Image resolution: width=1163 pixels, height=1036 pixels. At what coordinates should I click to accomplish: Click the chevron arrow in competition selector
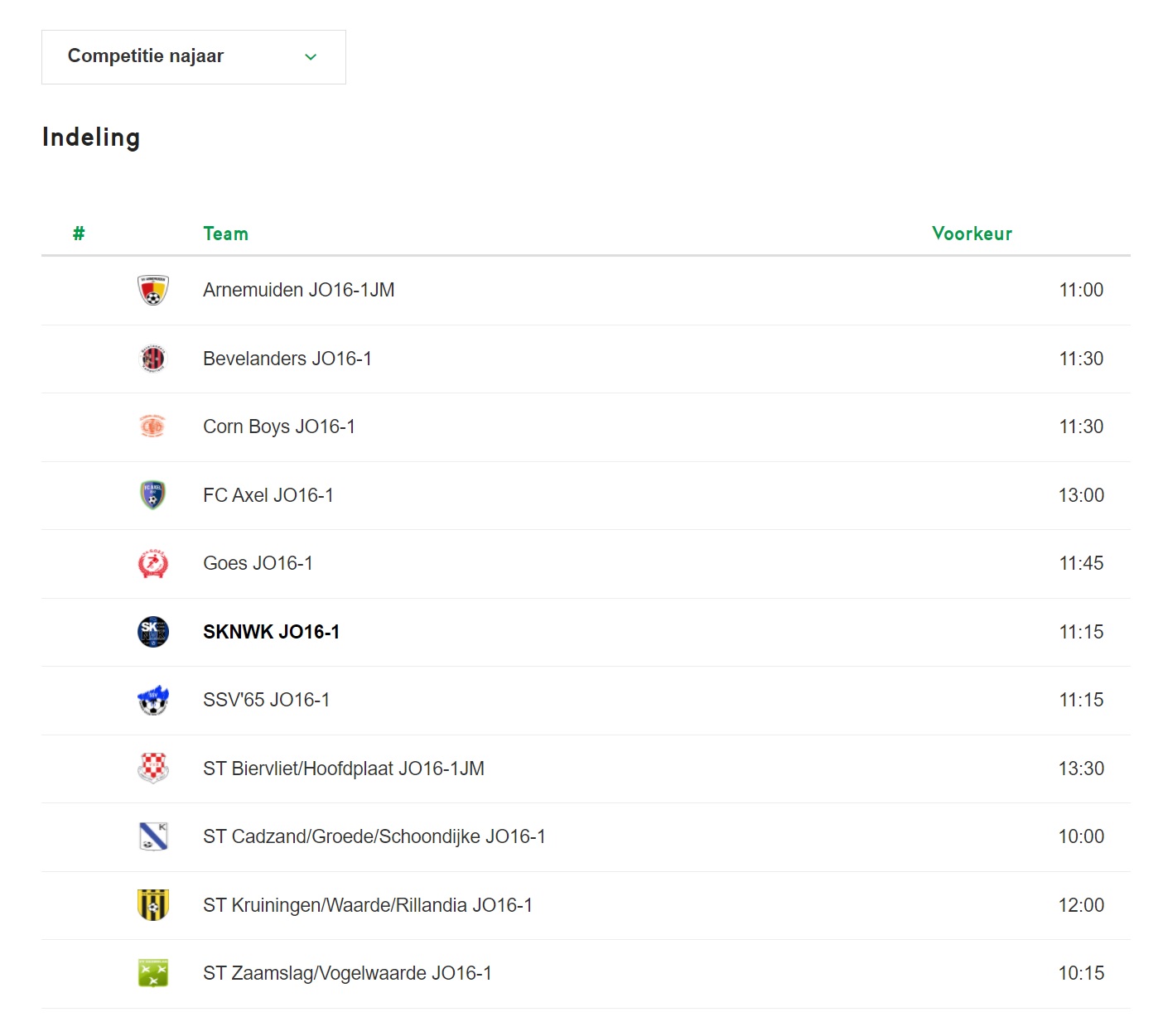(x=311, y=57)
